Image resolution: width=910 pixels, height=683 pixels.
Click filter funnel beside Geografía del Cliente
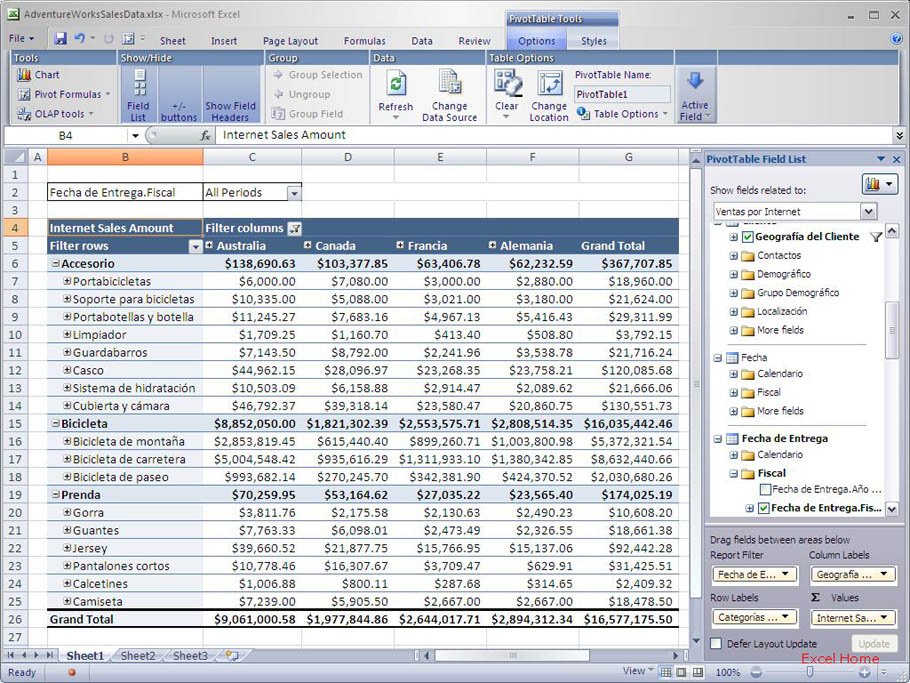876,236
